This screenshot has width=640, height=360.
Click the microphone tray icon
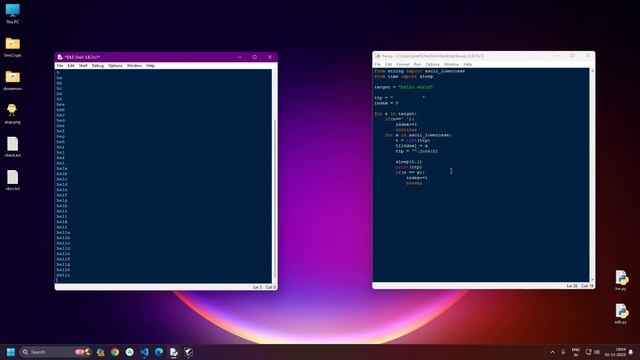pyautogui.click(x=563, y=352)
